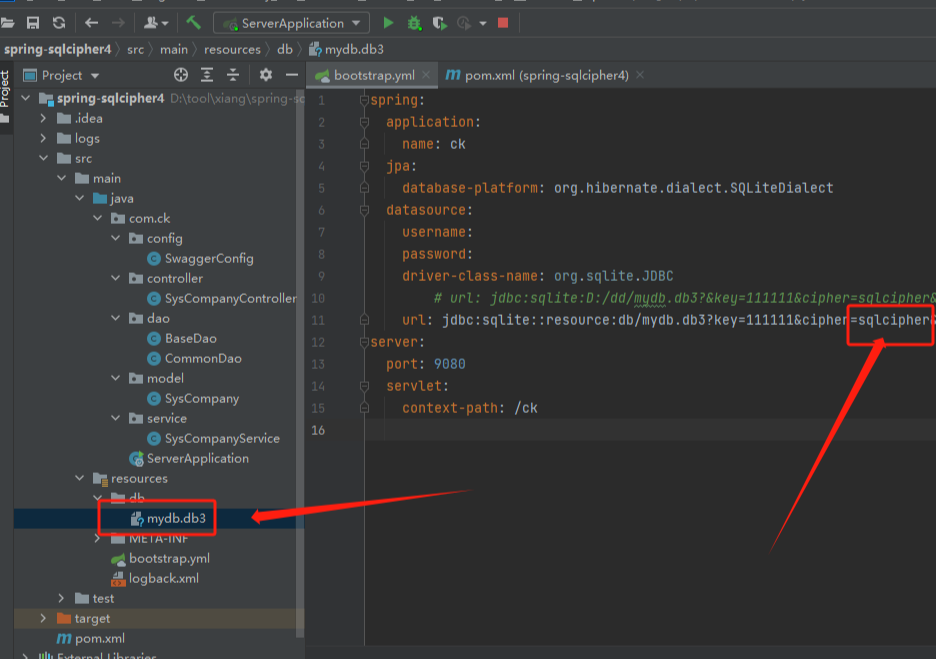
Task: Click the Forward navigation arrow
Action: (x=118, y=23)
